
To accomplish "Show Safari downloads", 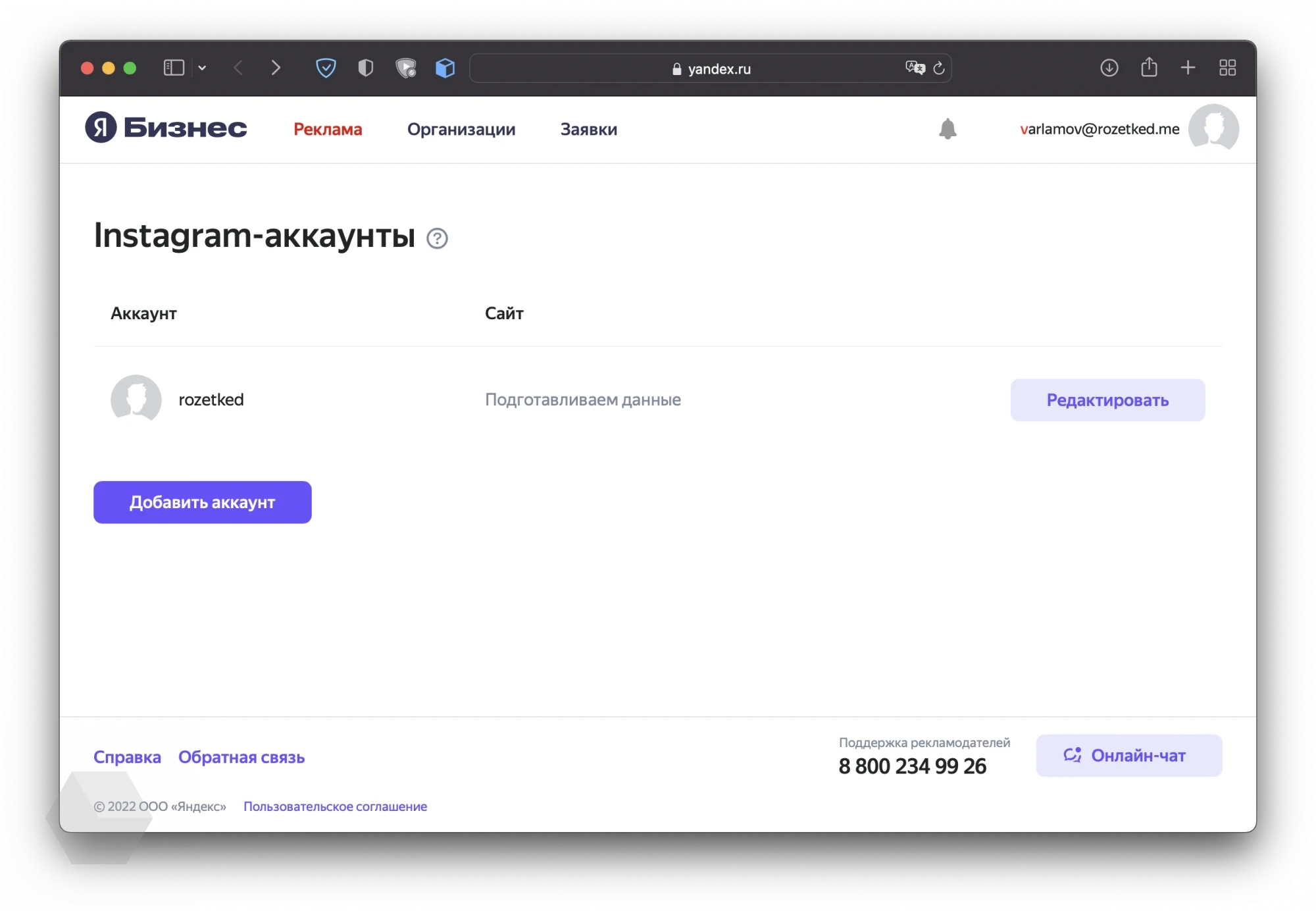I will (x=1109, y=68).
